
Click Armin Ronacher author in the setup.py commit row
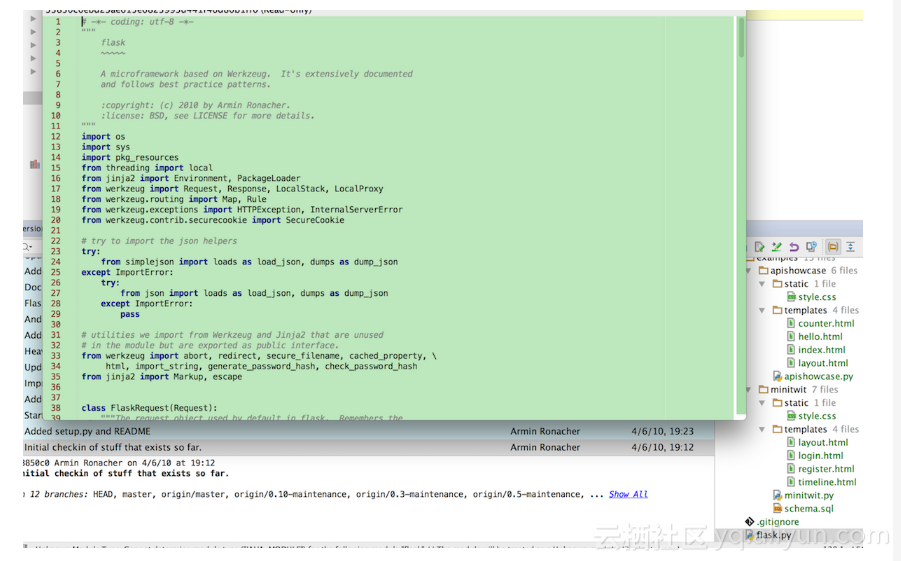click(545, 431)
